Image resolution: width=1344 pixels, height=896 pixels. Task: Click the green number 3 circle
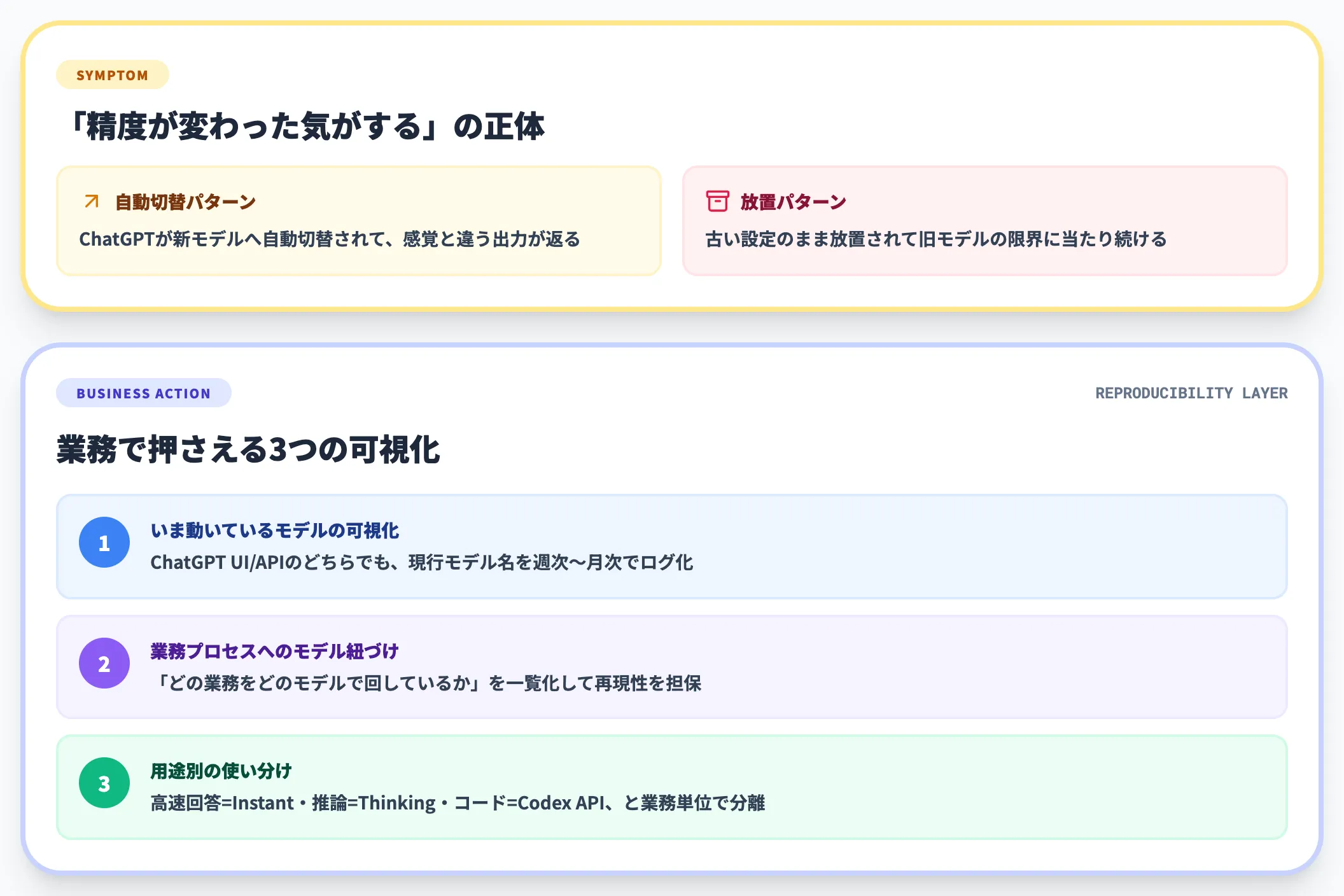click(104, 783)
